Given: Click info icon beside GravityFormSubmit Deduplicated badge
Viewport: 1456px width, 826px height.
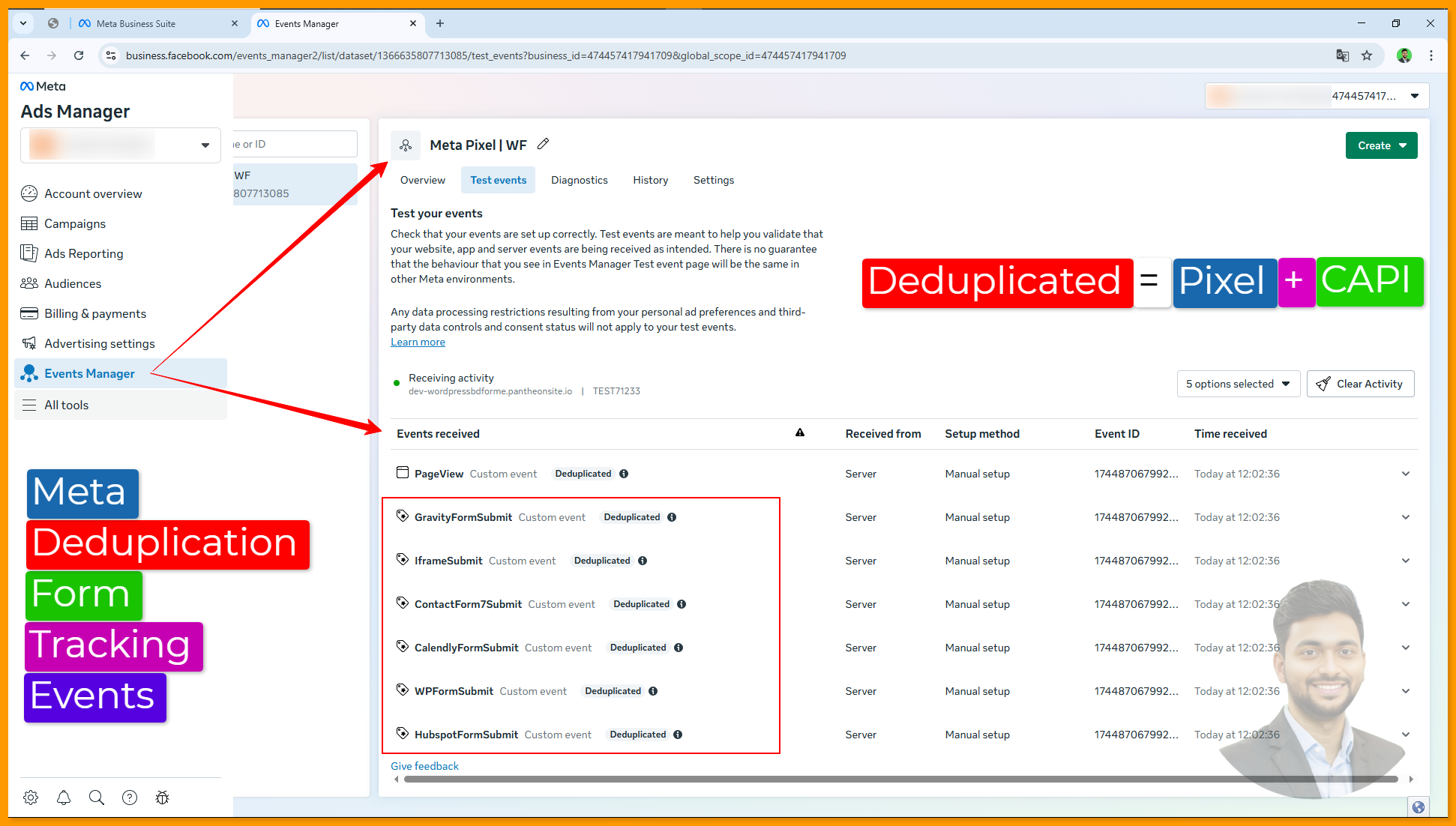Looking at the screenshot, I should (x=672, y=517).
